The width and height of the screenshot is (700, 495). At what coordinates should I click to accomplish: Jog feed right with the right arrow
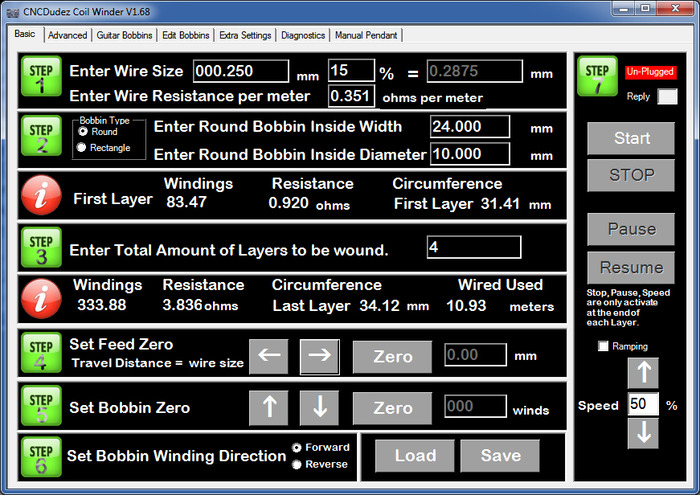[x=320, y=357]
